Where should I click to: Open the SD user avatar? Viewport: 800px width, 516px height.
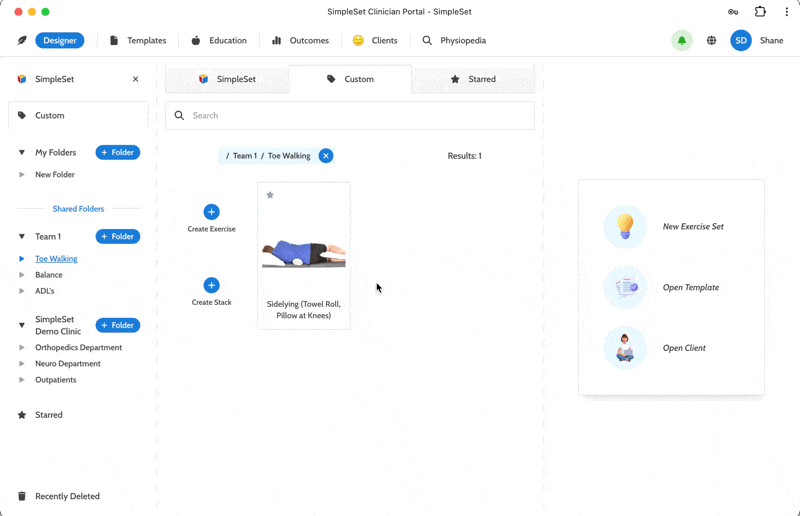[x=741, y=40]
